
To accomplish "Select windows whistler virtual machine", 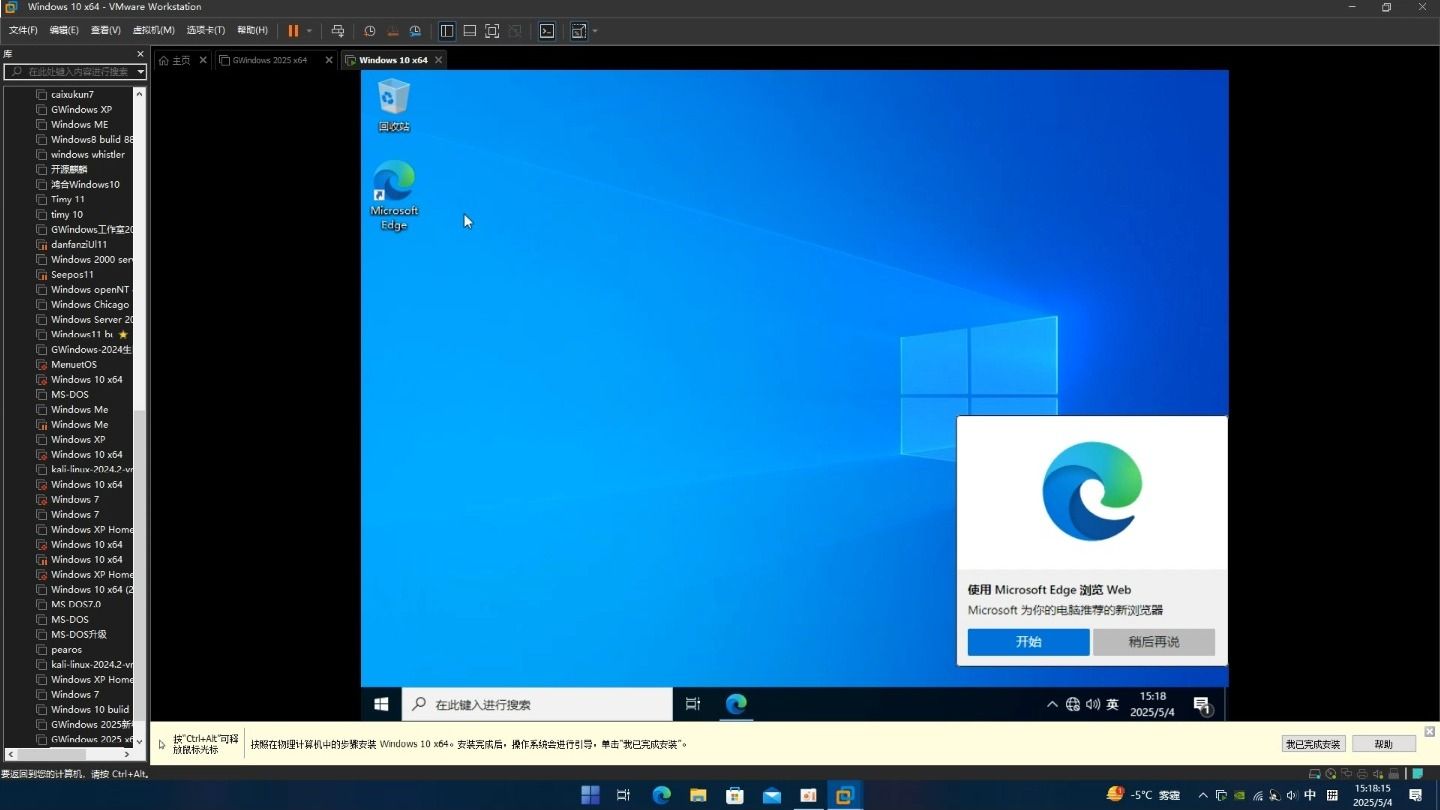I will [88, 155].
